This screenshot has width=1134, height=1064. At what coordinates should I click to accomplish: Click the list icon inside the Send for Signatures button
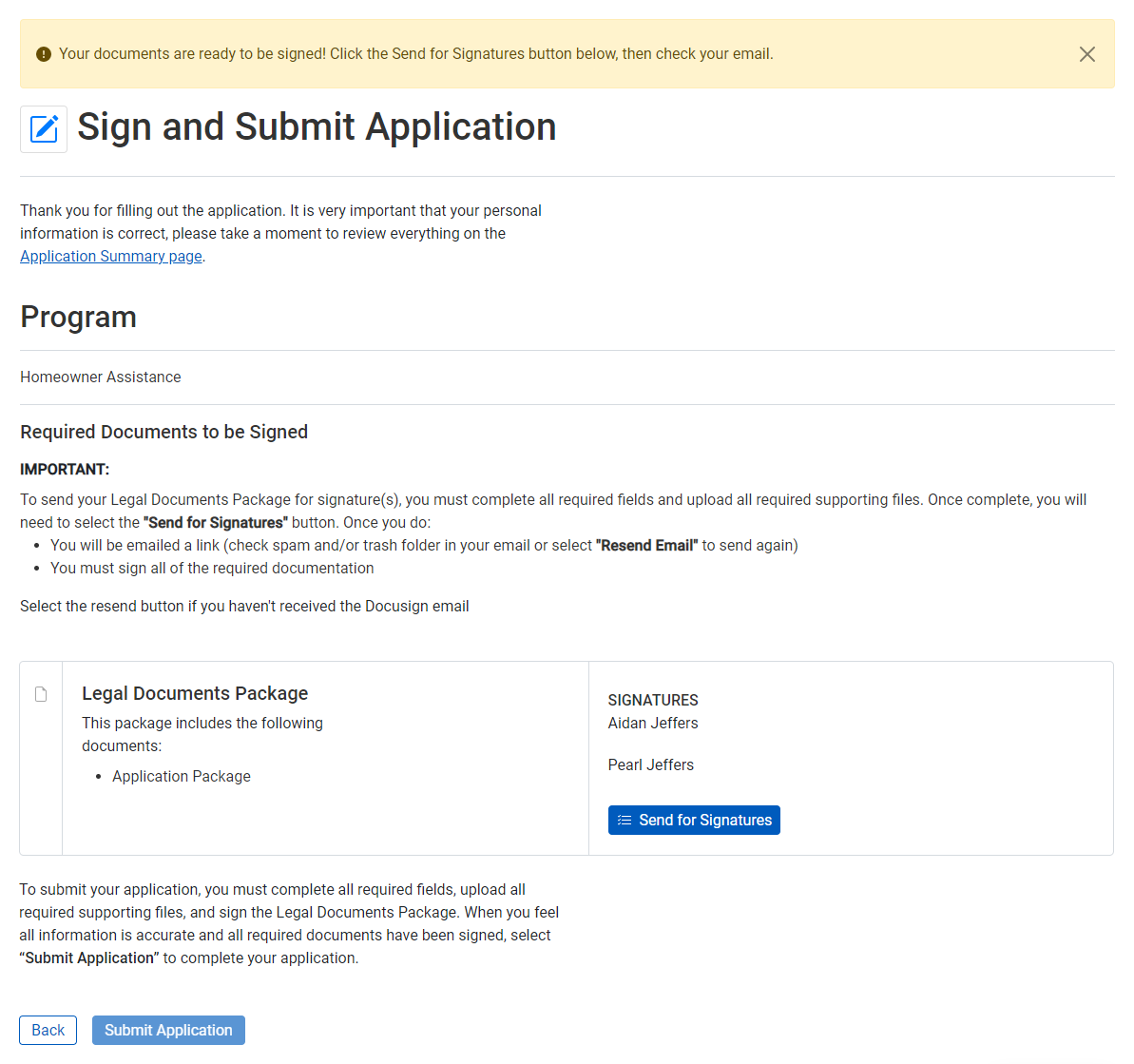point(625,820)
